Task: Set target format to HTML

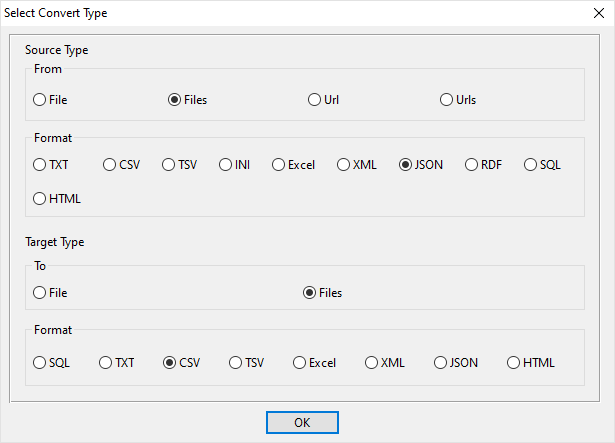Action: point(513,363)
